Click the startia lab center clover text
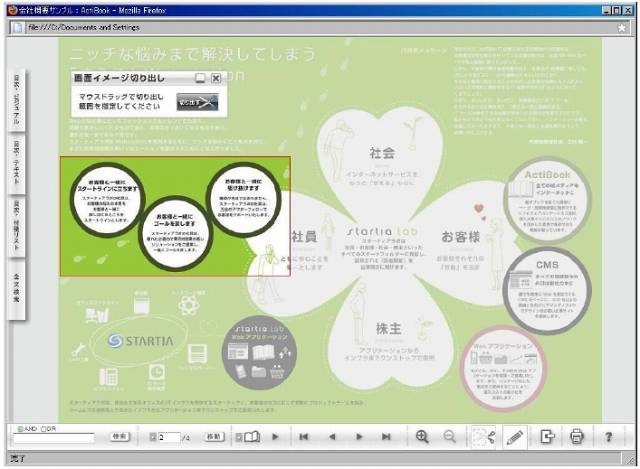The height and width of the screenshot is (469, 640). coord(382,231)
